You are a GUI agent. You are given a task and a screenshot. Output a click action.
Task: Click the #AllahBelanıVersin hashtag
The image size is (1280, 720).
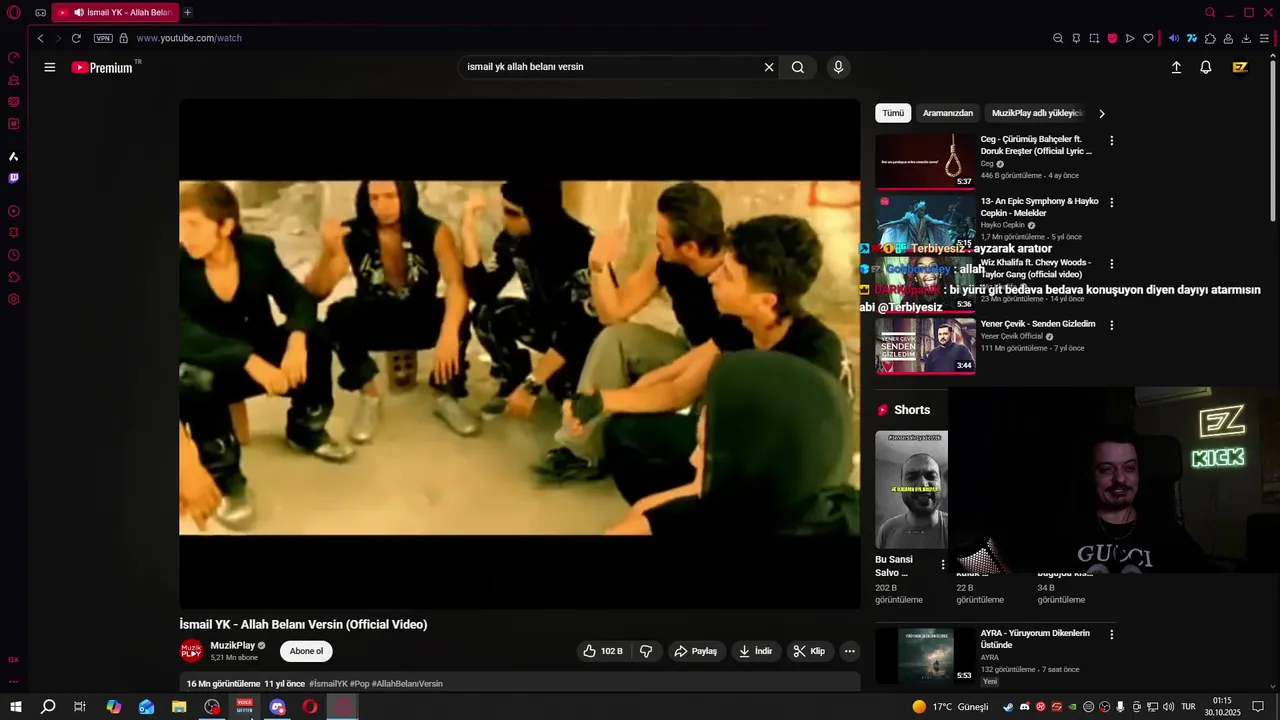(407, 684)
